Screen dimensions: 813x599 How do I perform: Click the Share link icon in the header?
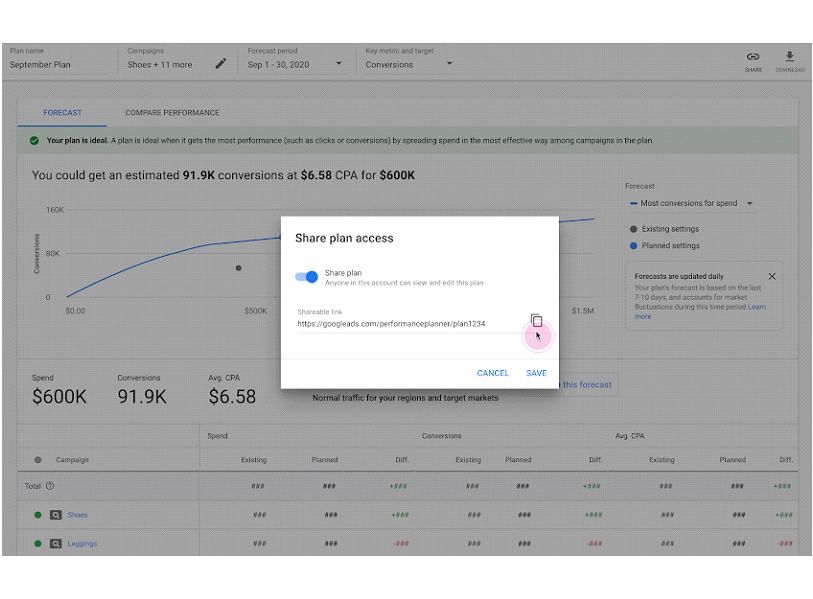tap(753, 57)
